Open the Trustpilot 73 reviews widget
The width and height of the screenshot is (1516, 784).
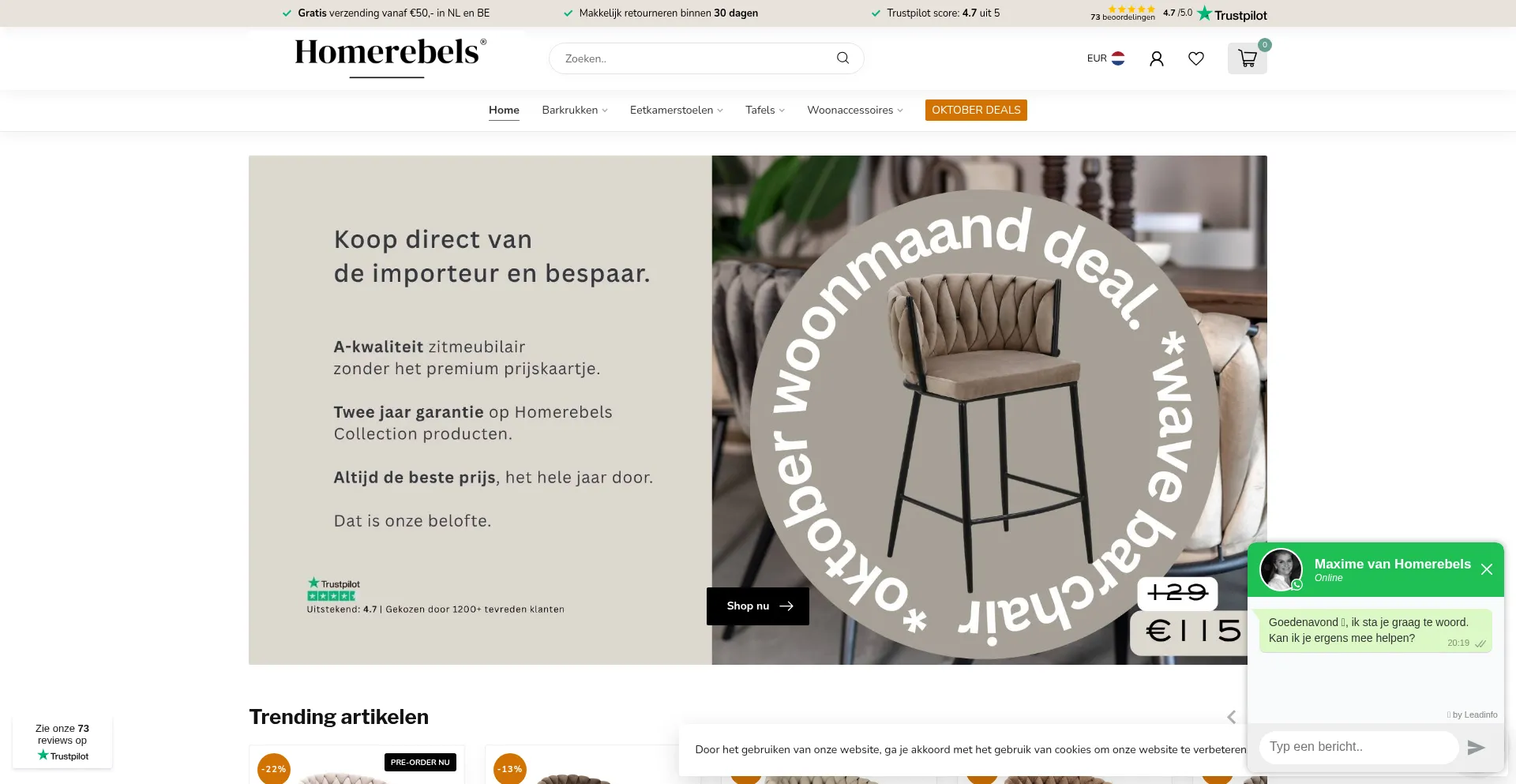62,742
